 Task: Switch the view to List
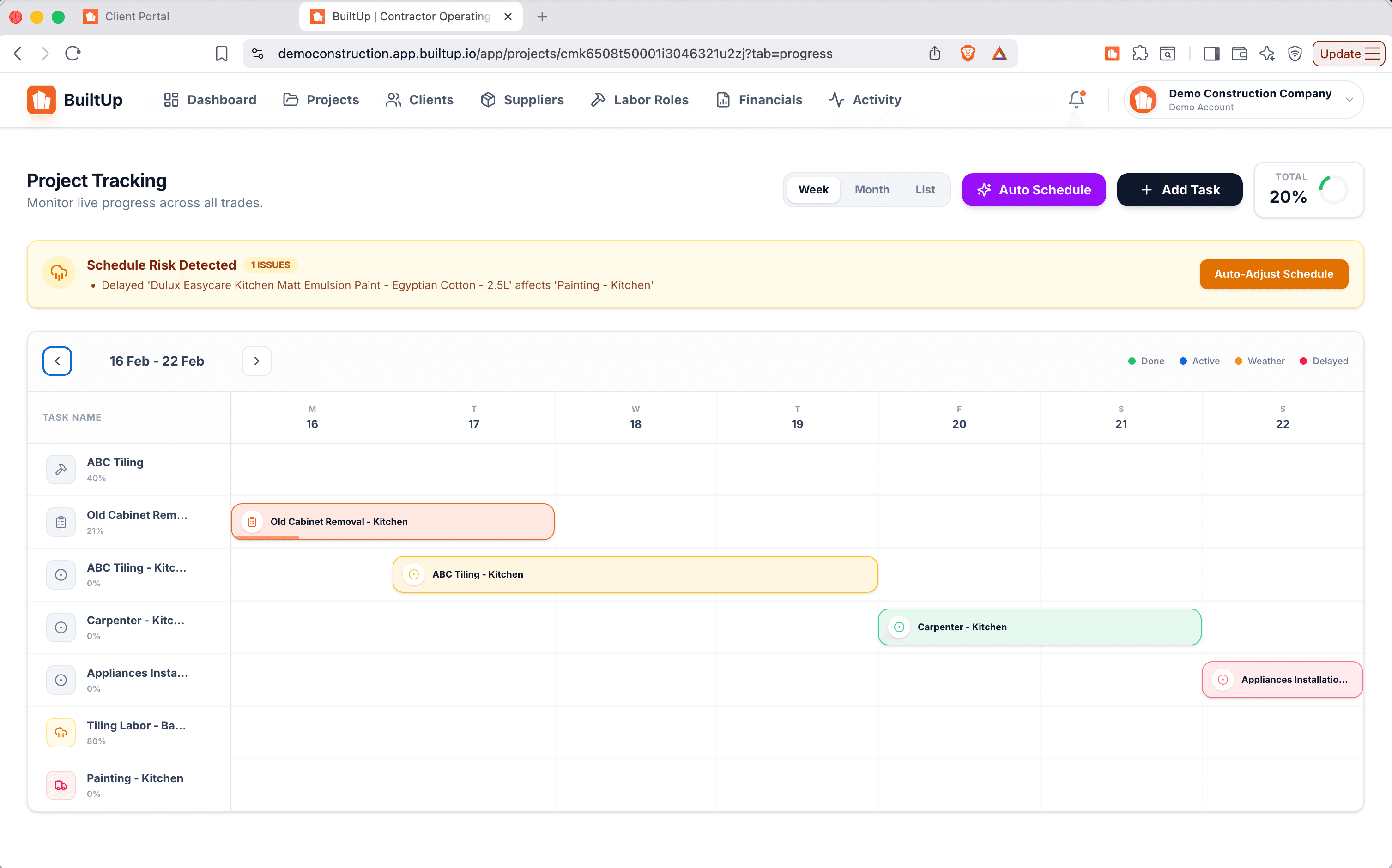pyautogui.click(x=925, y=189)
